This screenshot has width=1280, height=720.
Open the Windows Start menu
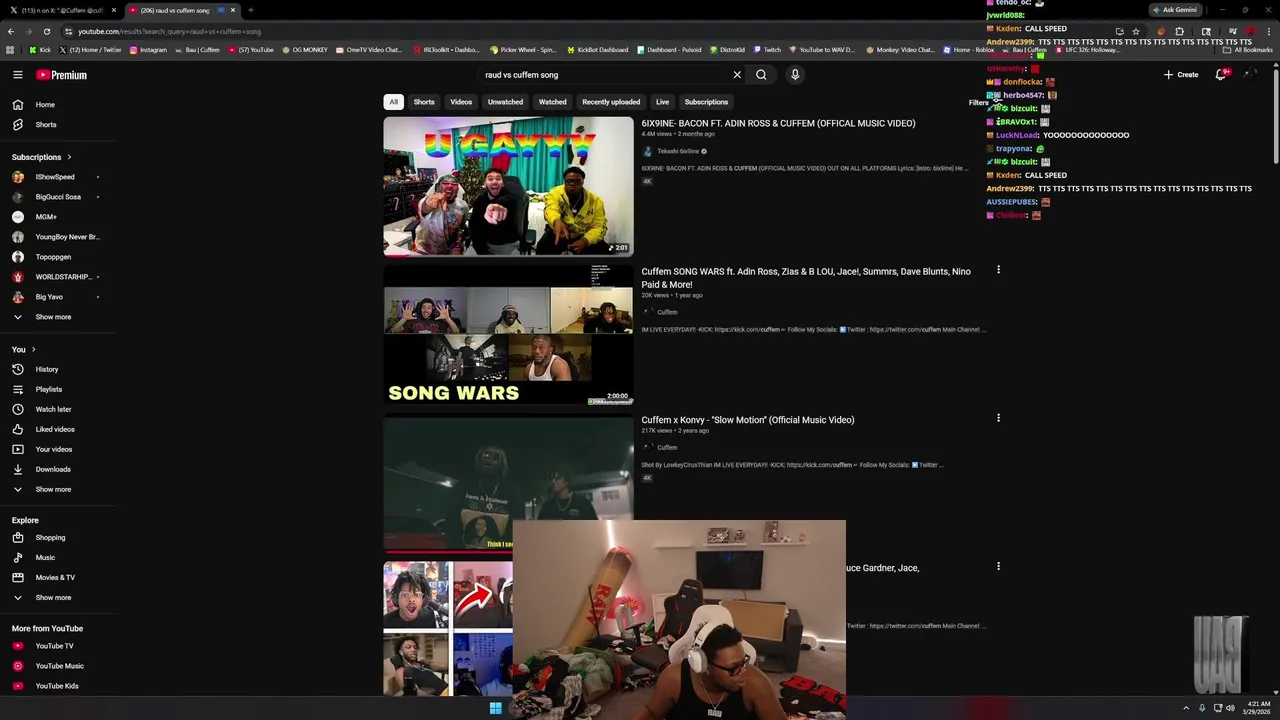pyautogui.click(x=495, y=708)
